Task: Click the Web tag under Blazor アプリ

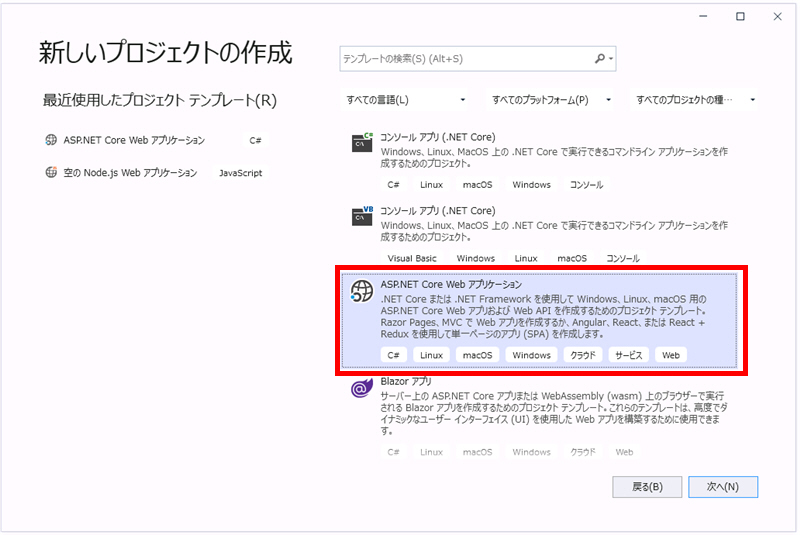Action: [624, 452]
